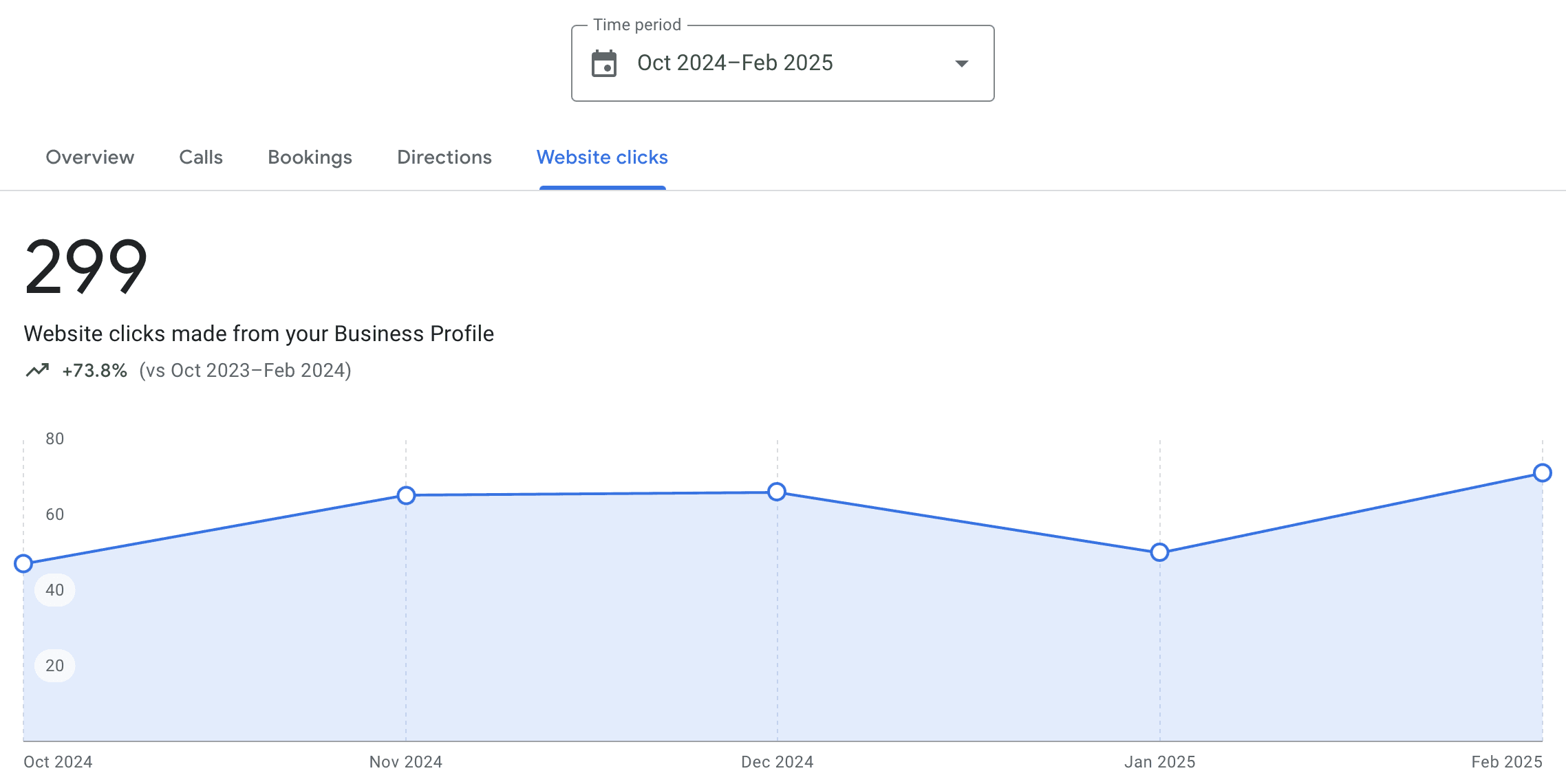Expand the Time period dropdown arrow
This screenshot has height=784, width=1566.
point(961,63)
